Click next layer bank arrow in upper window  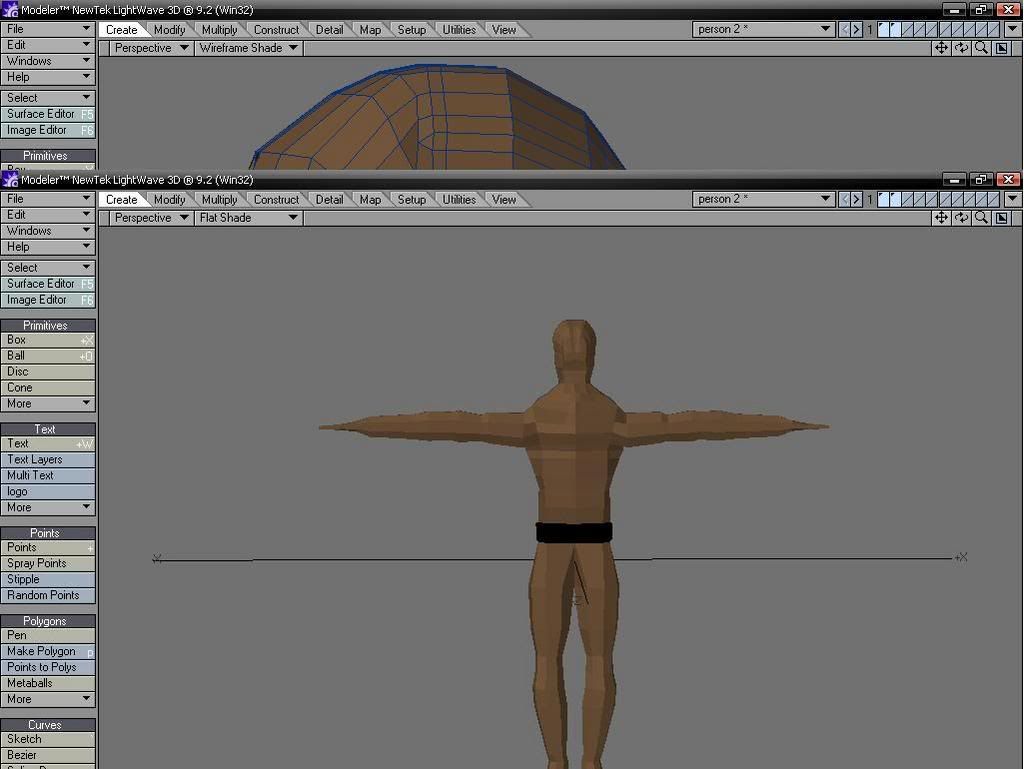(856, 29)
